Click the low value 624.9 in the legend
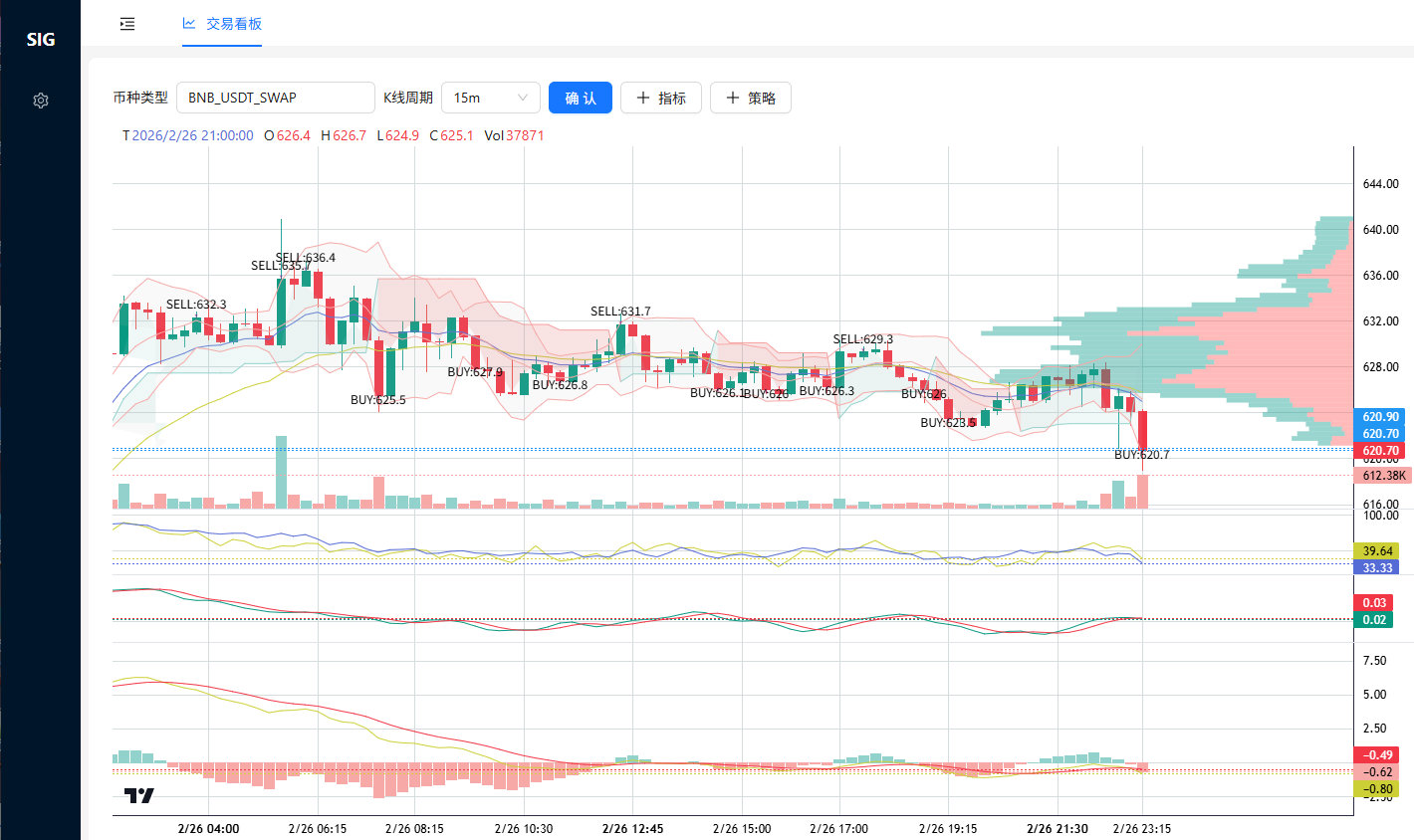This screenshot has height=840, width=1414. pyautogui.click(x=402, y=135)
